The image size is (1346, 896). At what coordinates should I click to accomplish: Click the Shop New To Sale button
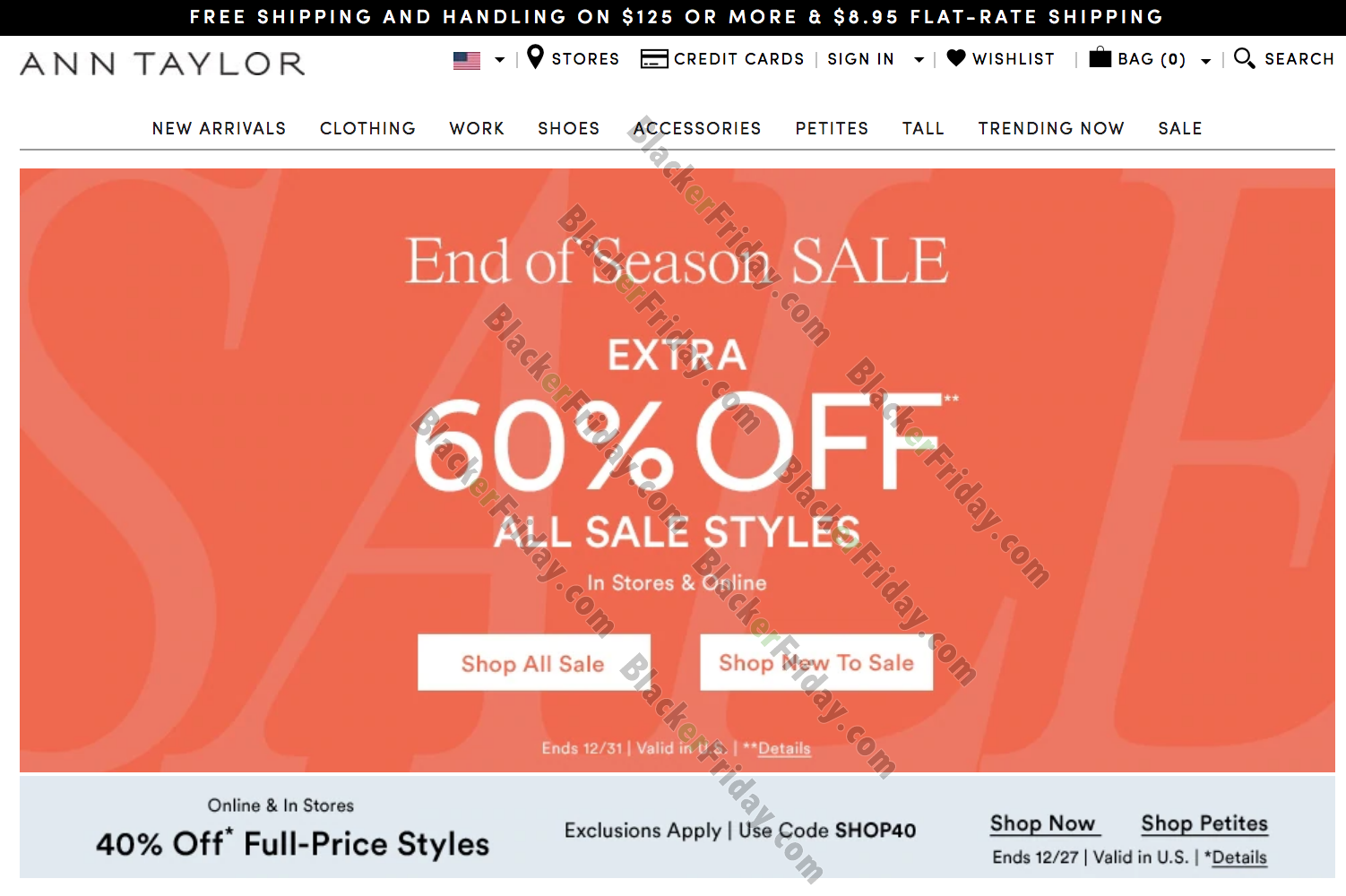[x=816, y=663]
